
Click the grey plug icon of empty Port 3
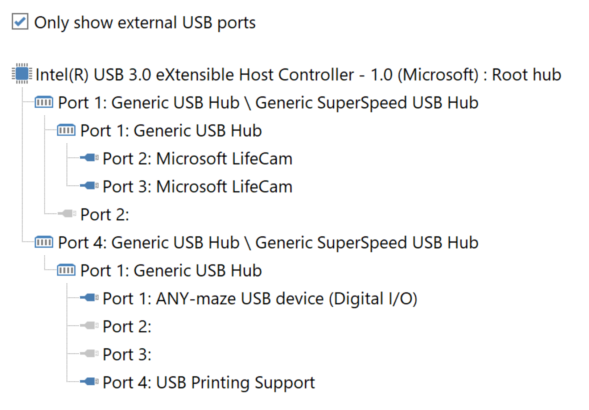point(89,354)
